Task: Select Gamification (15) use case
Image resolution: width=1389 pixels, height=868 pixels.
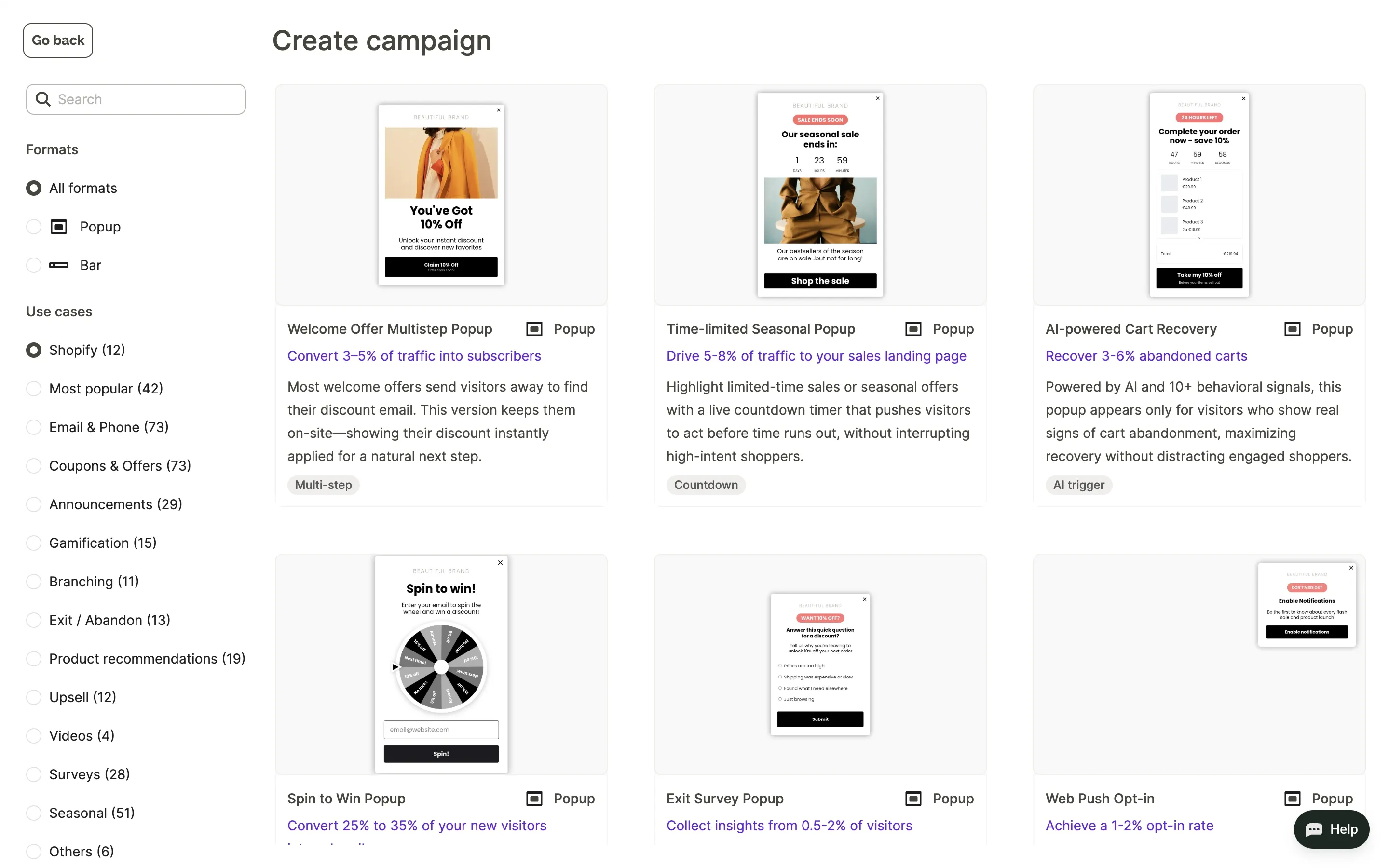Action: point(34,543)
